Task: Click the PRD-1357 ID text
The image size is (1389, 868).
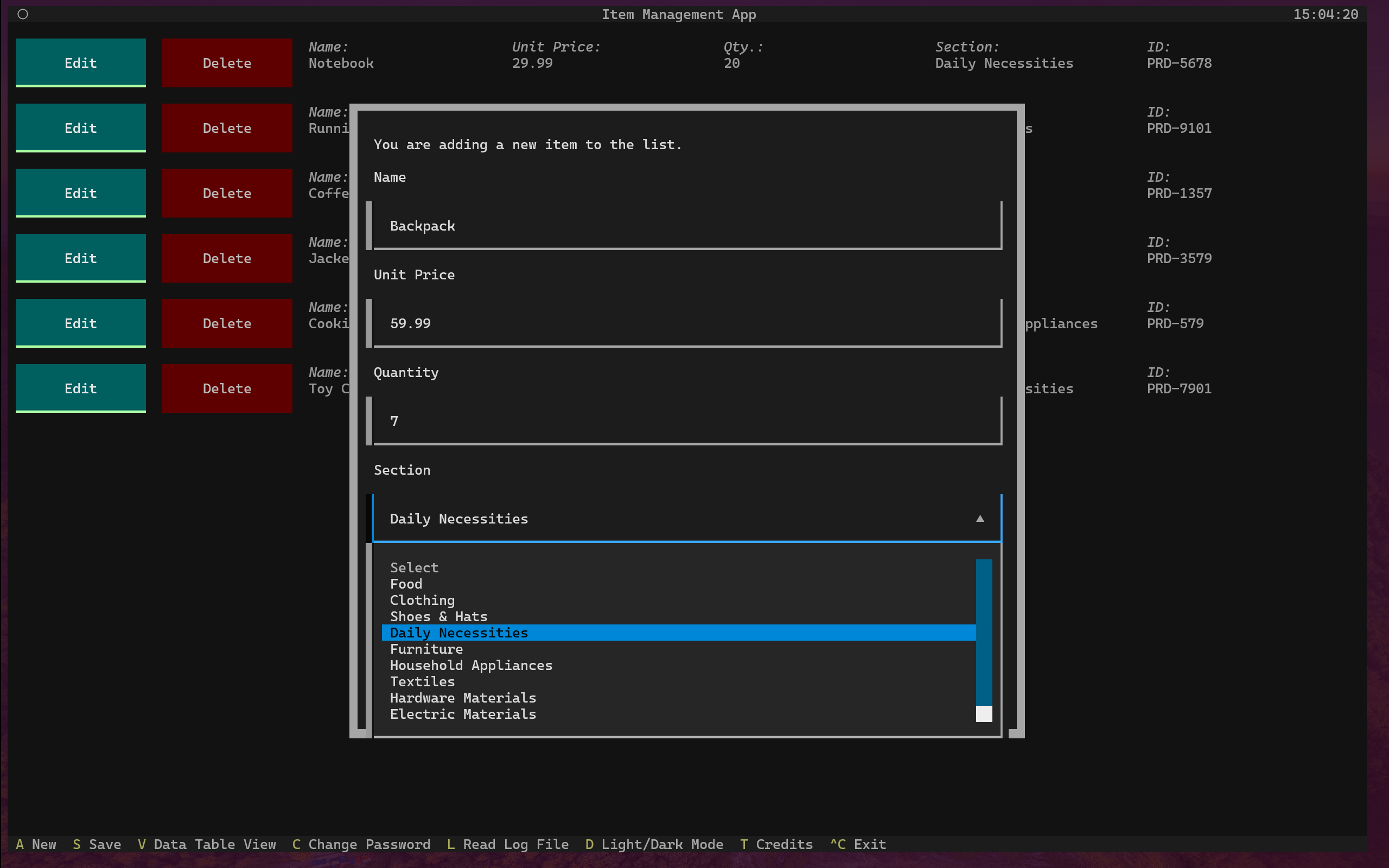Action: pyautogui.click(x=1179, y=194)
